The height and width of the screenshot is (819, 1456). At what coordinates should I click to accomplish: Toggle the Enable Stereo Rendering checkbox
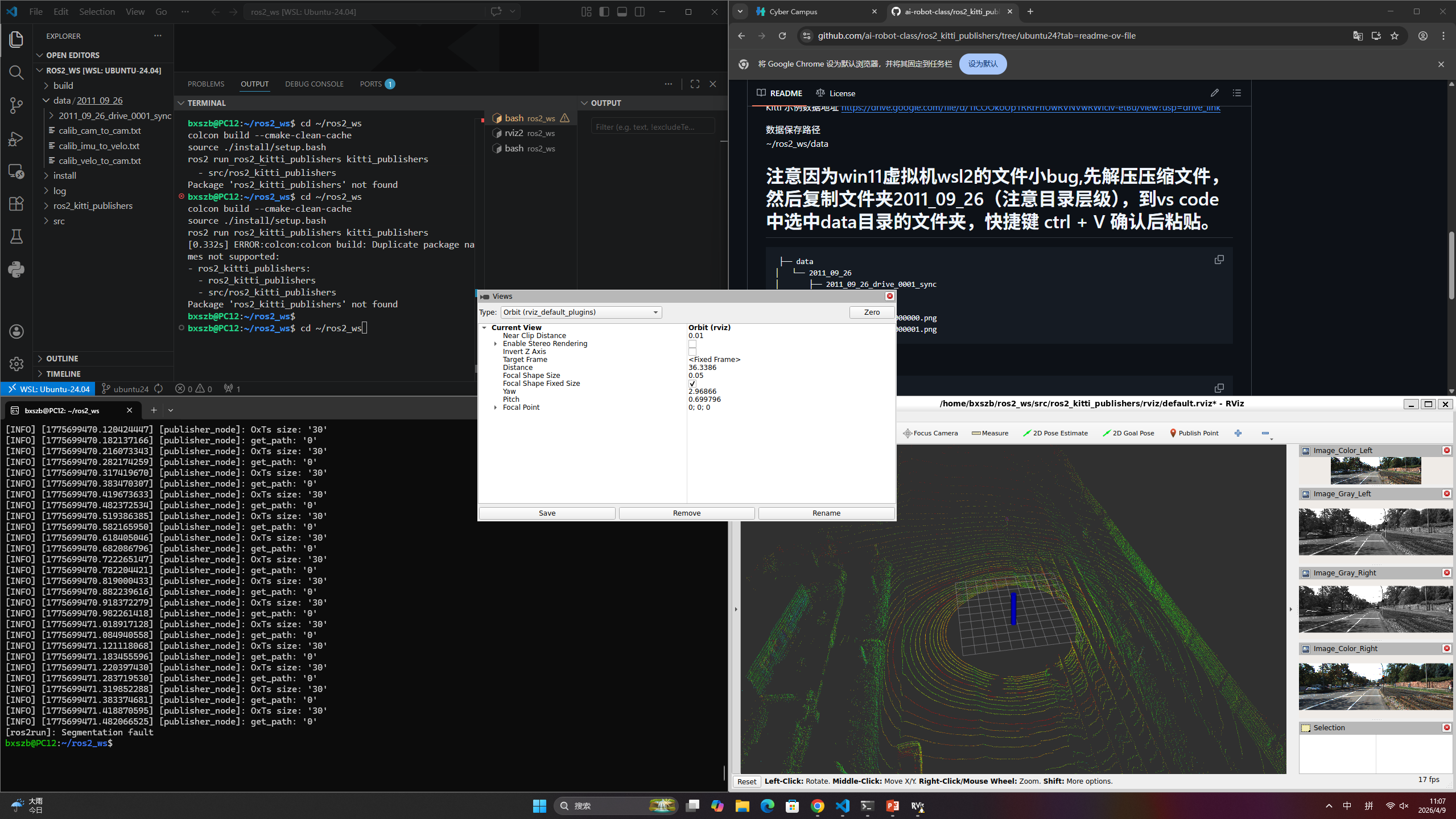tap(692, 344)
